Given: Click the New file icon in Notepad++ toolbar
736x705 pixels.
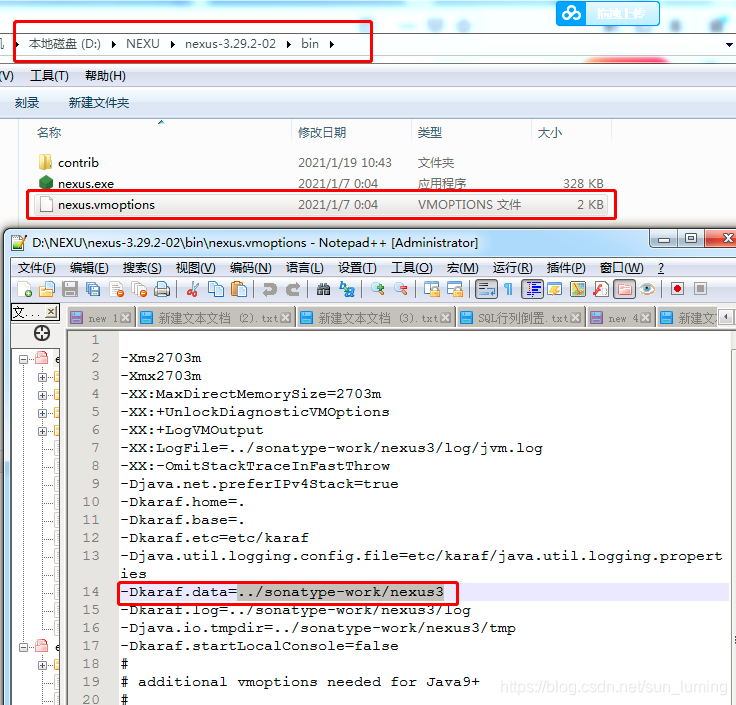Looking at the screenshot, I should coord(24,289).
